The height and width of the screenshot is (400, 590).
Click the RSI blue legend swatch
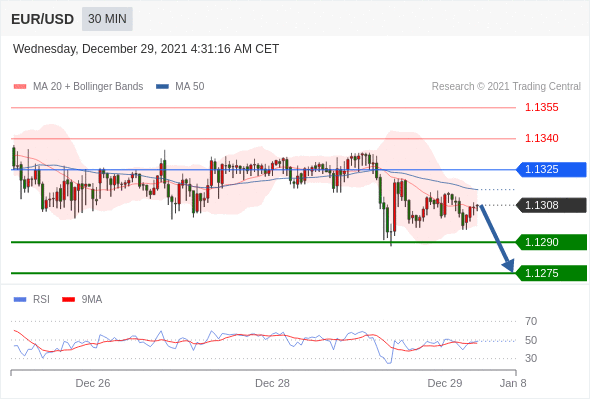[20, 300]
